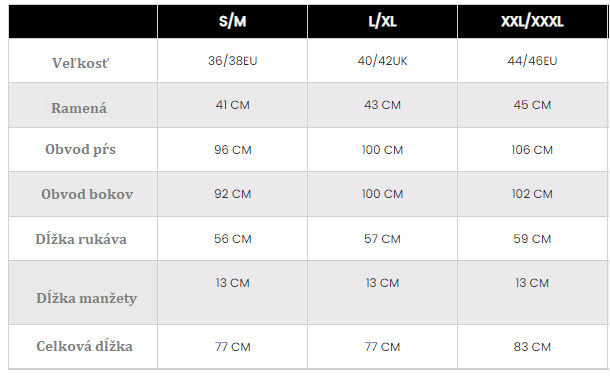
Task: Click the 102 CM hips cell
Action: point(532,194)
